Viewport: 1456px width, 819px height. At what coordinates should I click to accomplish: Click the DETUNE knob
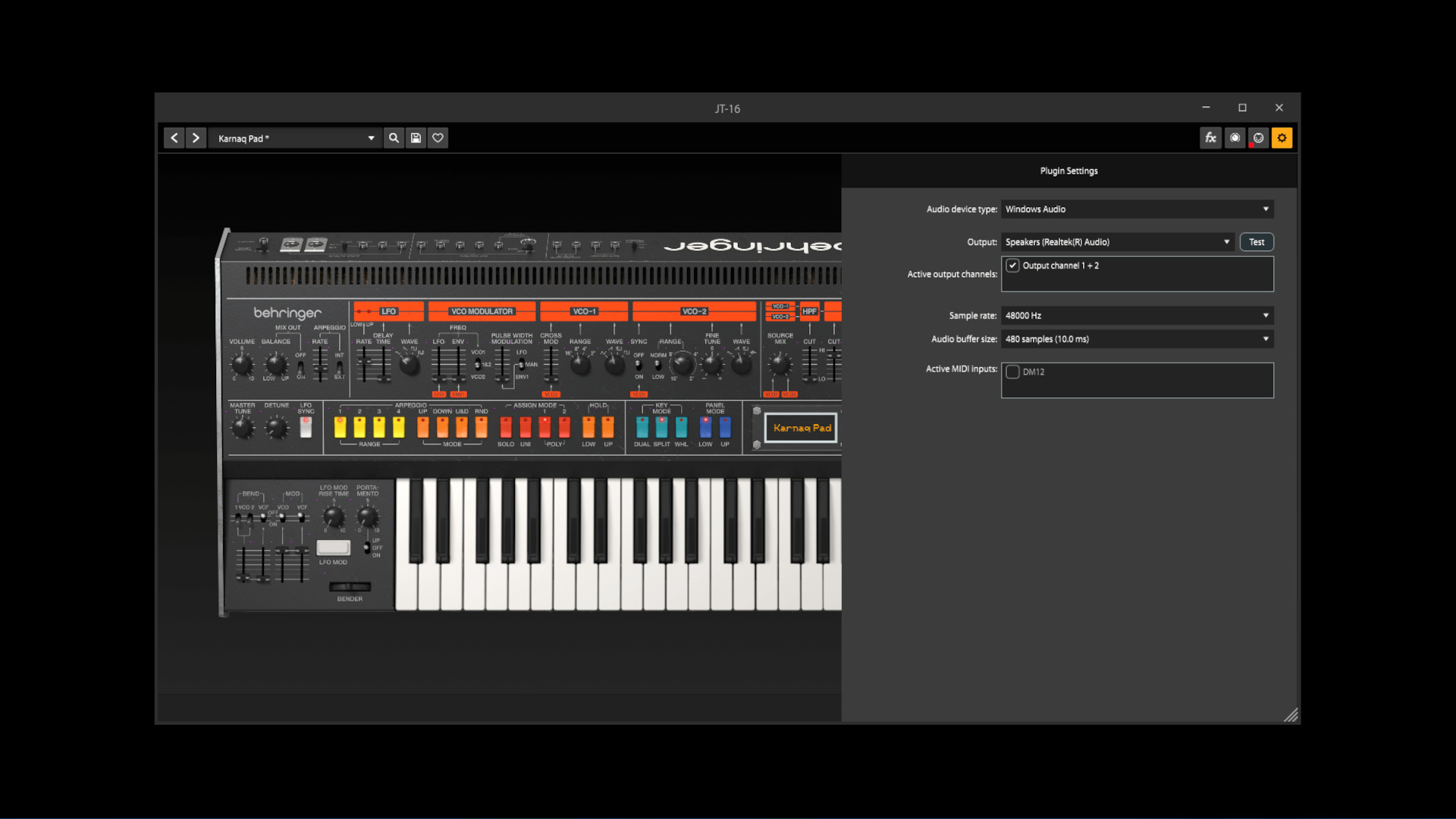(277, 428)
